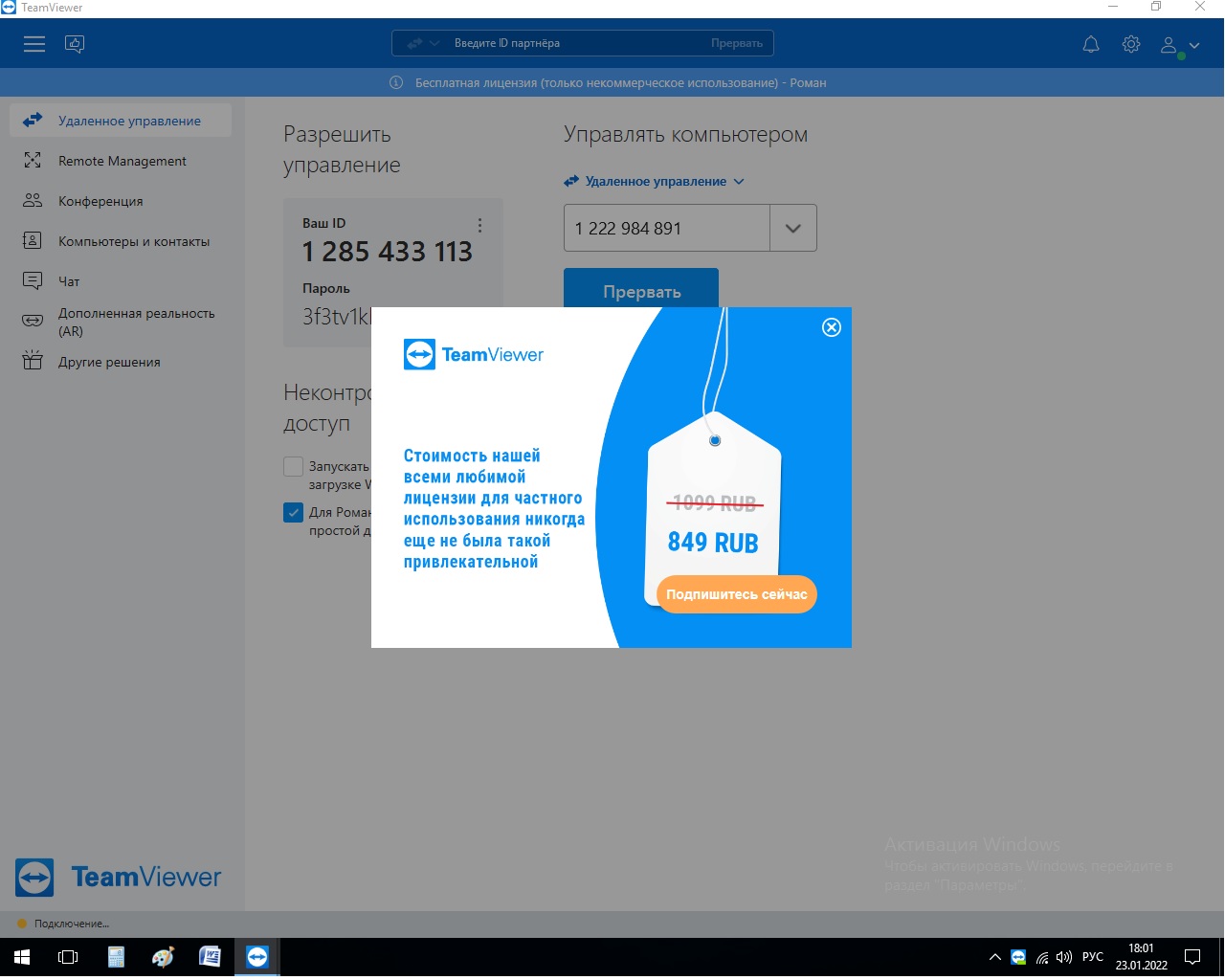
Task: Open settings gear icon
Action: point(1131,44)
